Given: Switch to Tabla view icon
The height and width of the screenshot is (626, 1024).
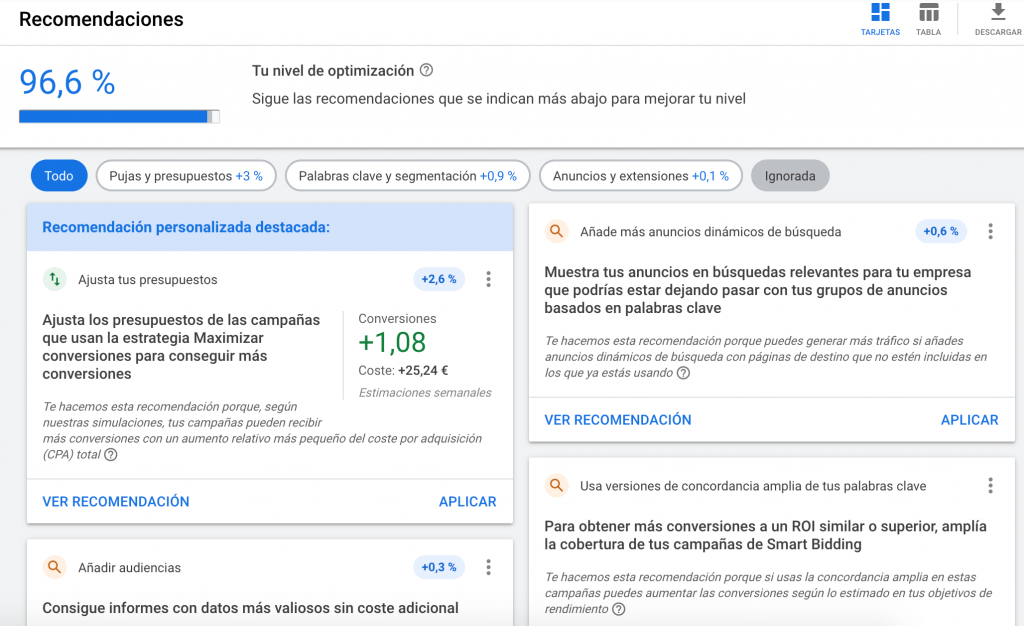Looking at the screenshot, I should pyautogui.click(x=928, y=15).
